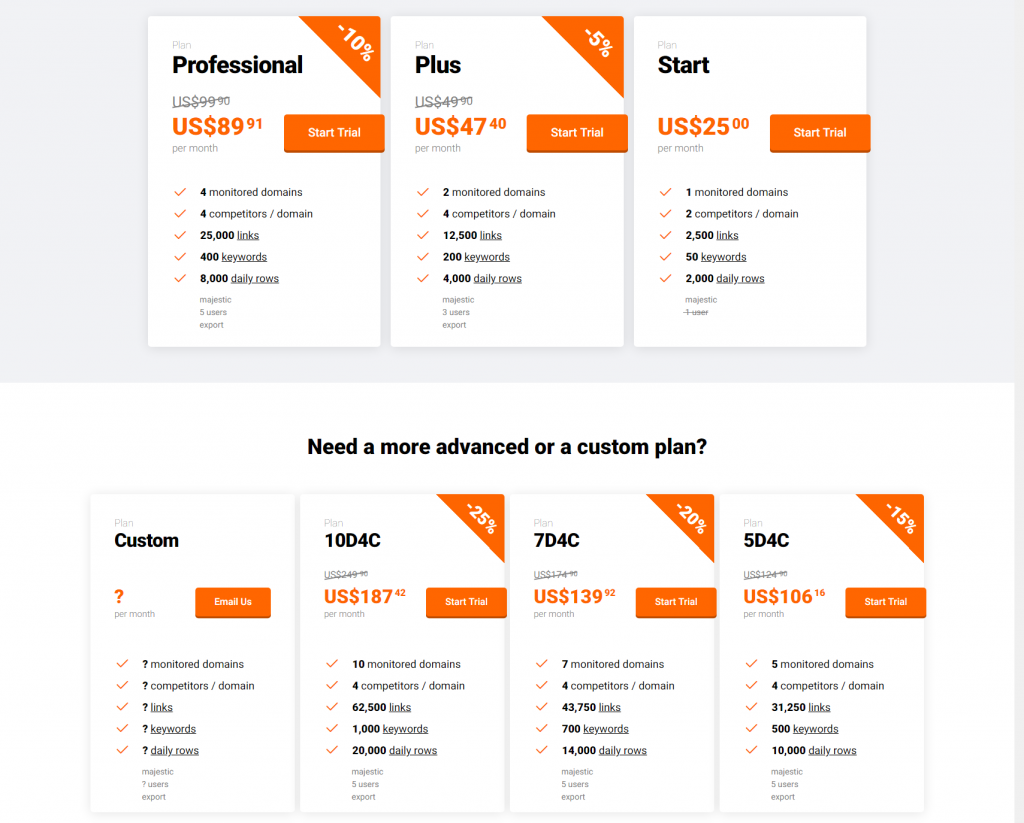Click the -10% discount ribbon on Professional

tap(354, 43)
